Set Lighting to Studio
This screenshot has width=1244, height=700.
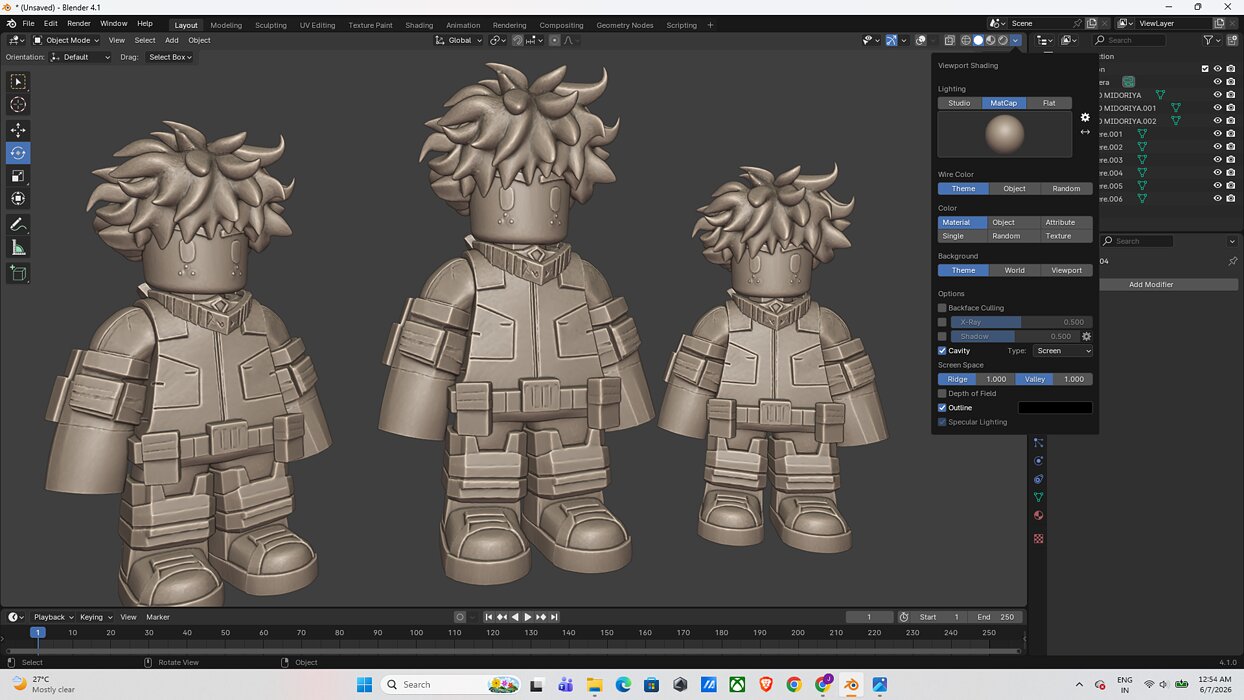coord(959,103)
